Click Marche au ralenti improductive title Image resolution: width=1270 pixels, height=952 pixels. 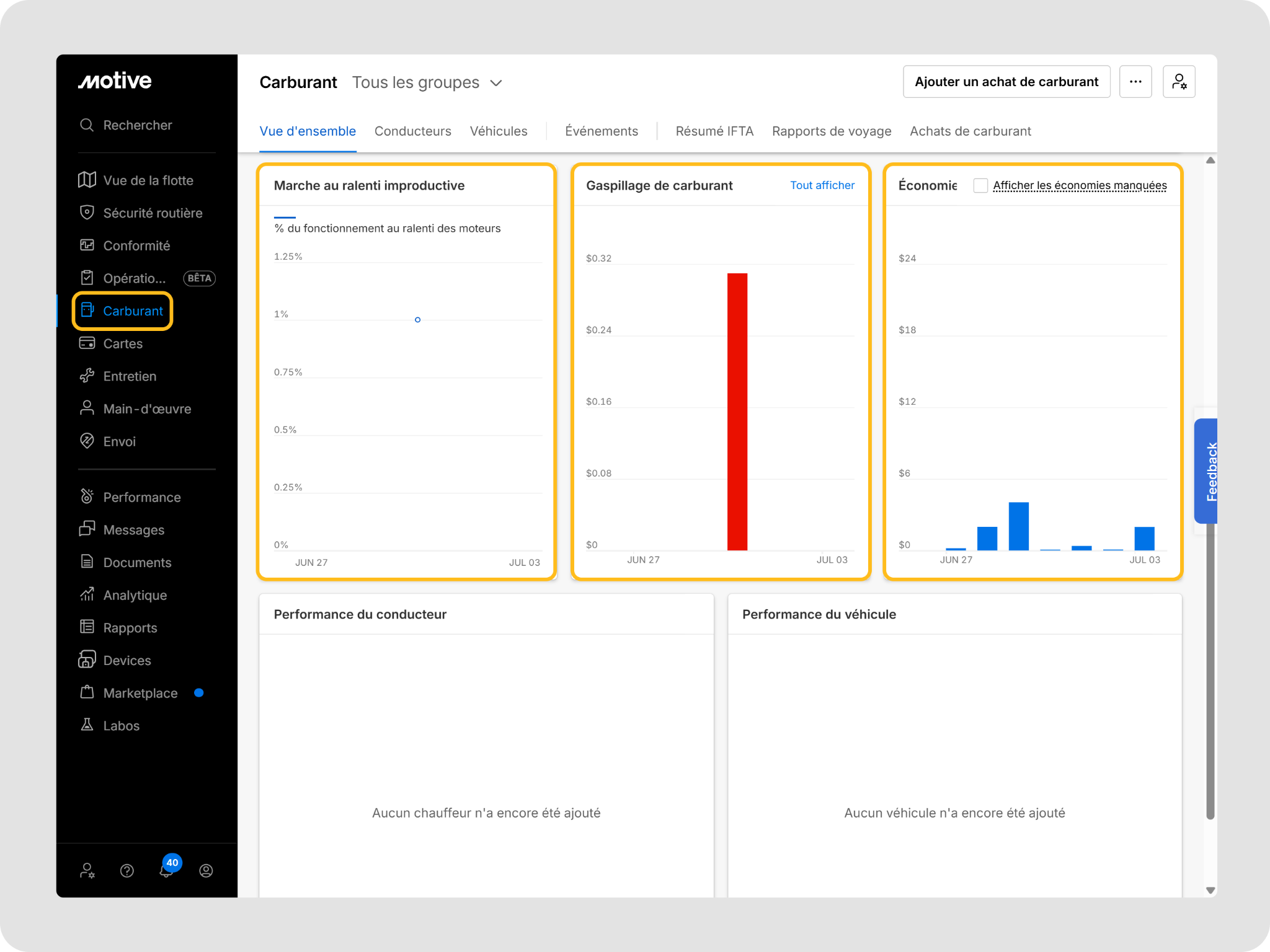click(x=369, y=185)
